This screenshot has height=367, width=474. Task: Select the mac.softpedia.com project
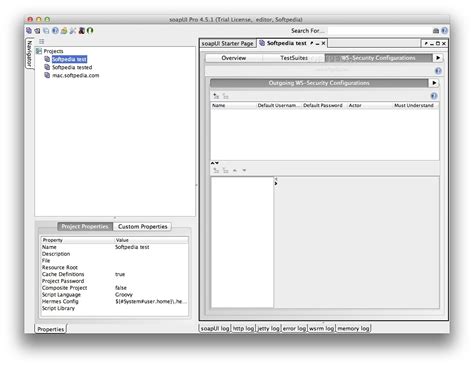tap(75, 75)
